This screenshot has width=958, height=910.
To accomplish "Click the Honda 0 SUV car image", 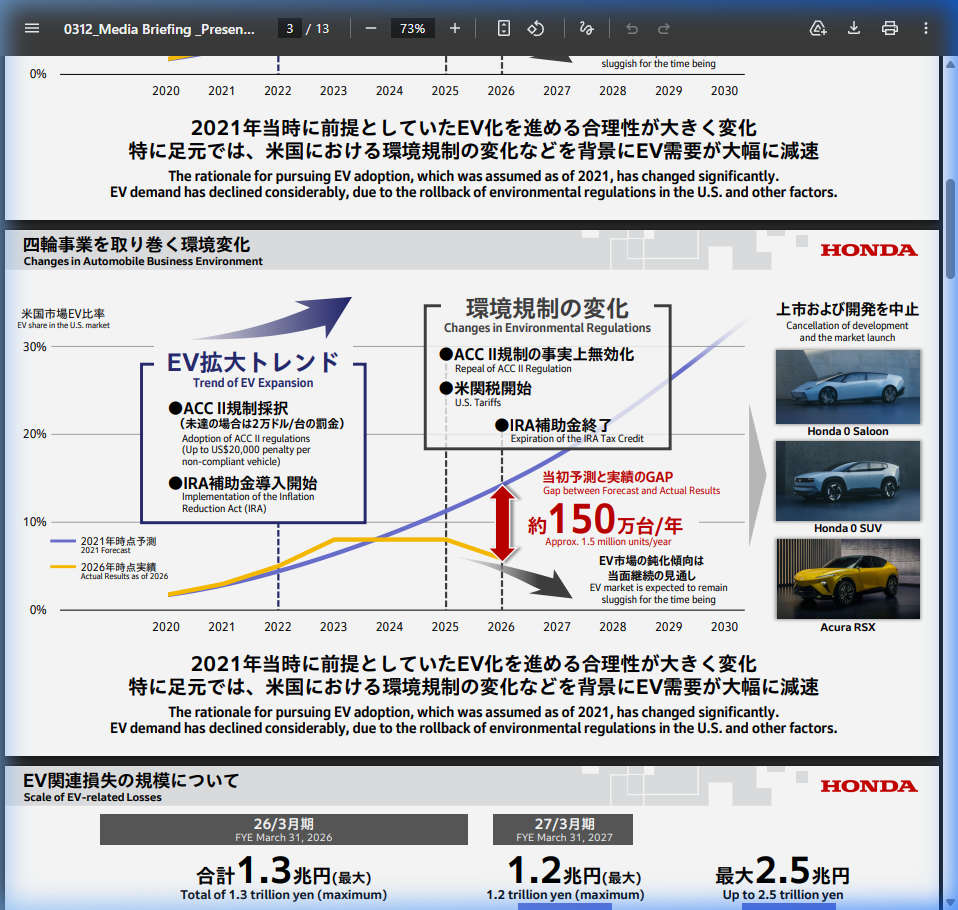I will 847,481.
